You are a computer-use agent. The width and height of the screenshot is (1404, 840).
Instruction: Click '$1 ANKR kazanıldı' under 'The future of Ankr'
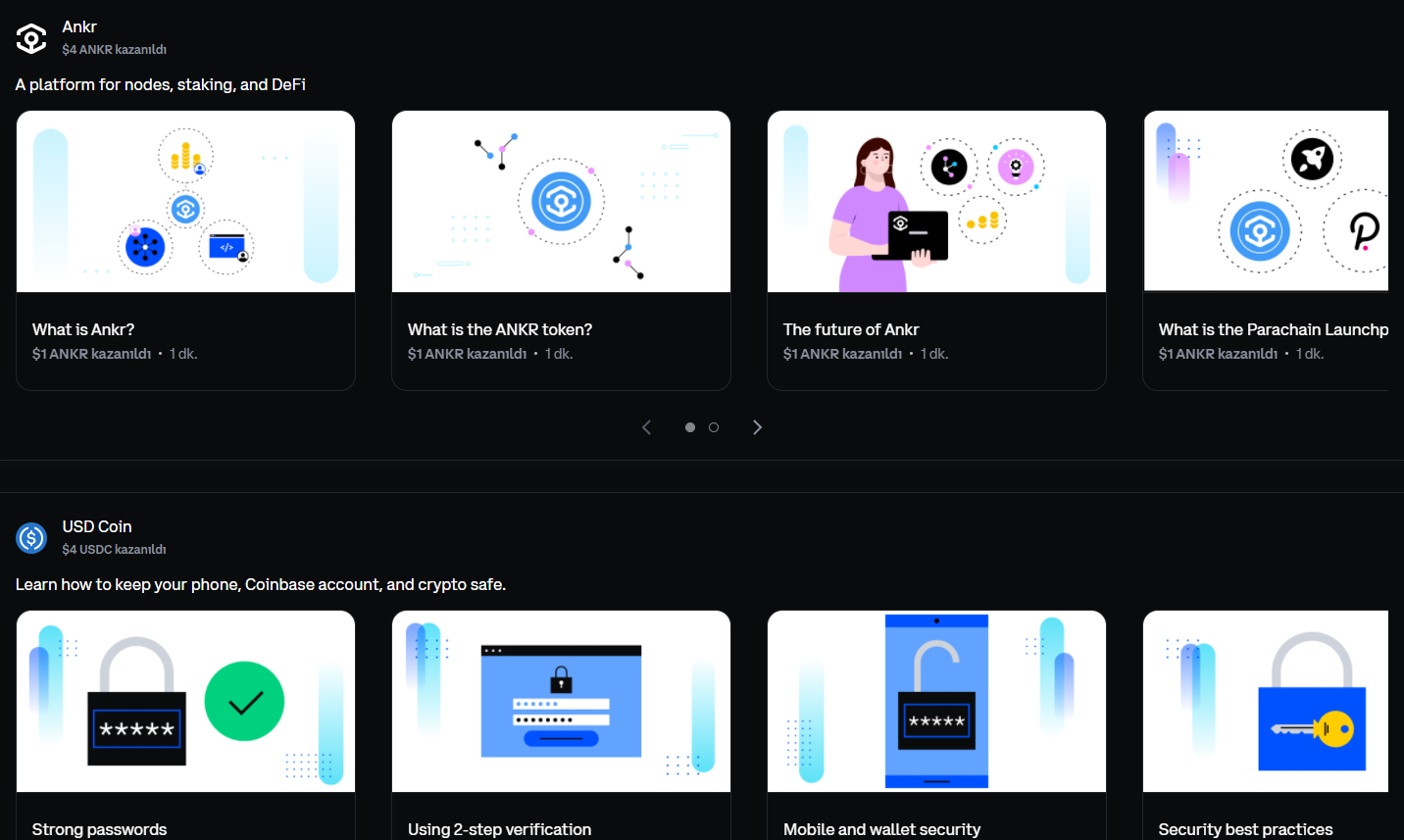point(843,354)
